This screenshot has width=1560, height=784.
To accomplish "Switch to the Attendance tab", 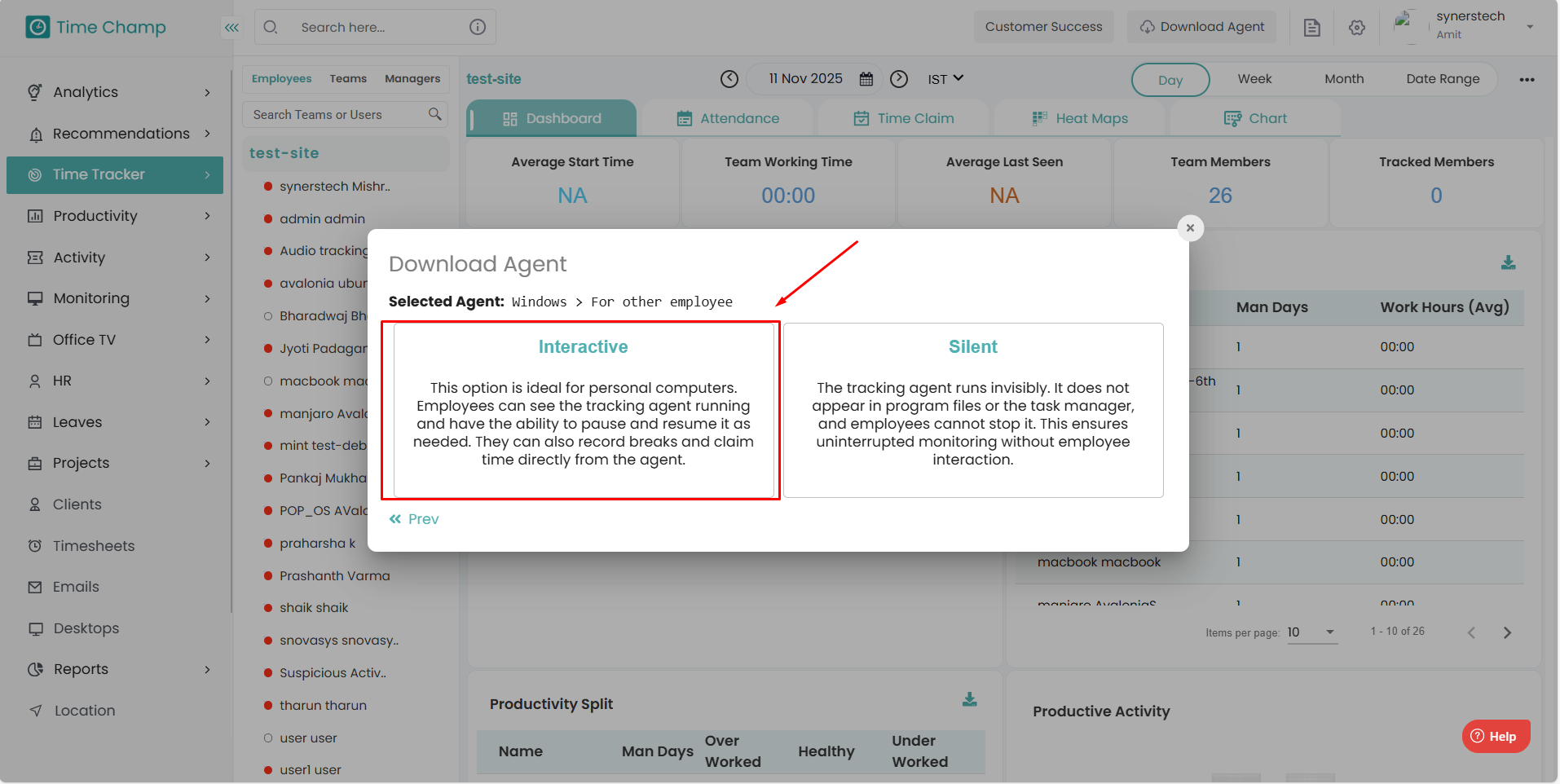I will 728,118.
